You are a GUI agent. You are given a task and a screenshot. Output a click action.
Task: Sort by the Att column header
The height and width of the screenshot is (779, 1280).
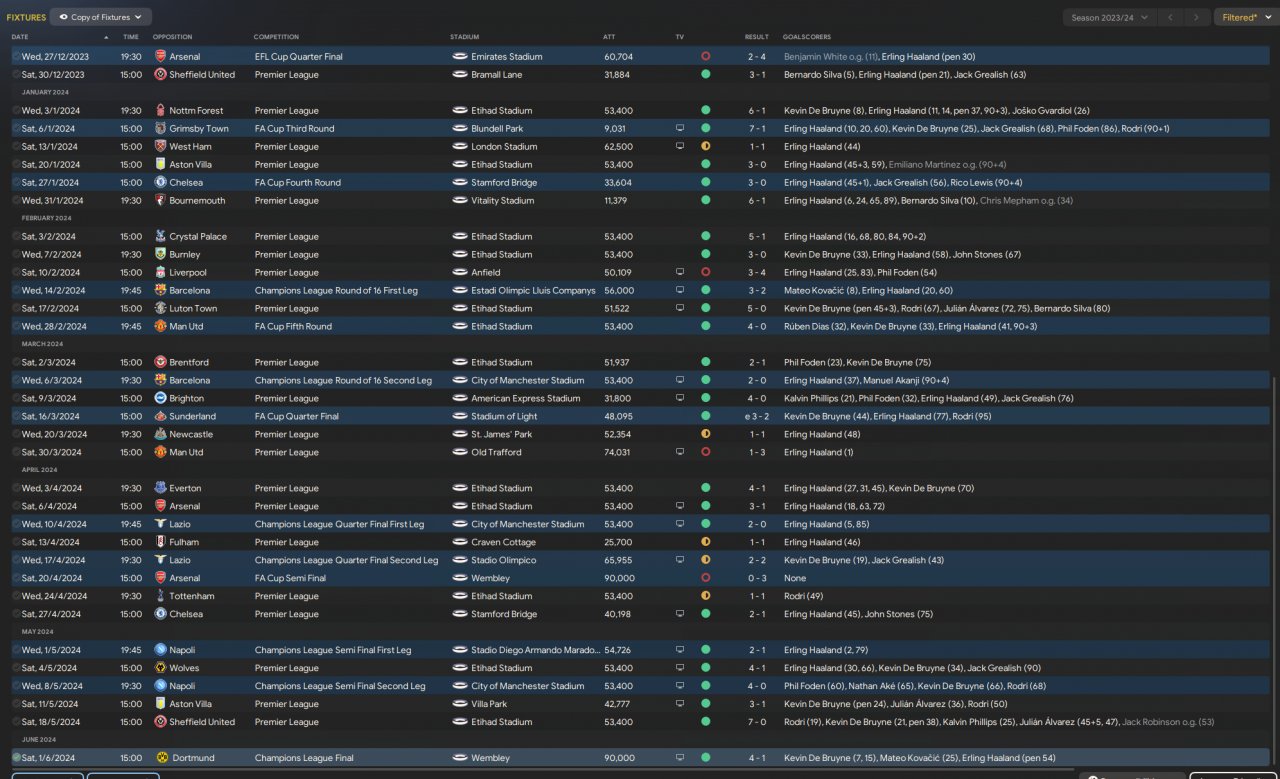pos(609,37)
